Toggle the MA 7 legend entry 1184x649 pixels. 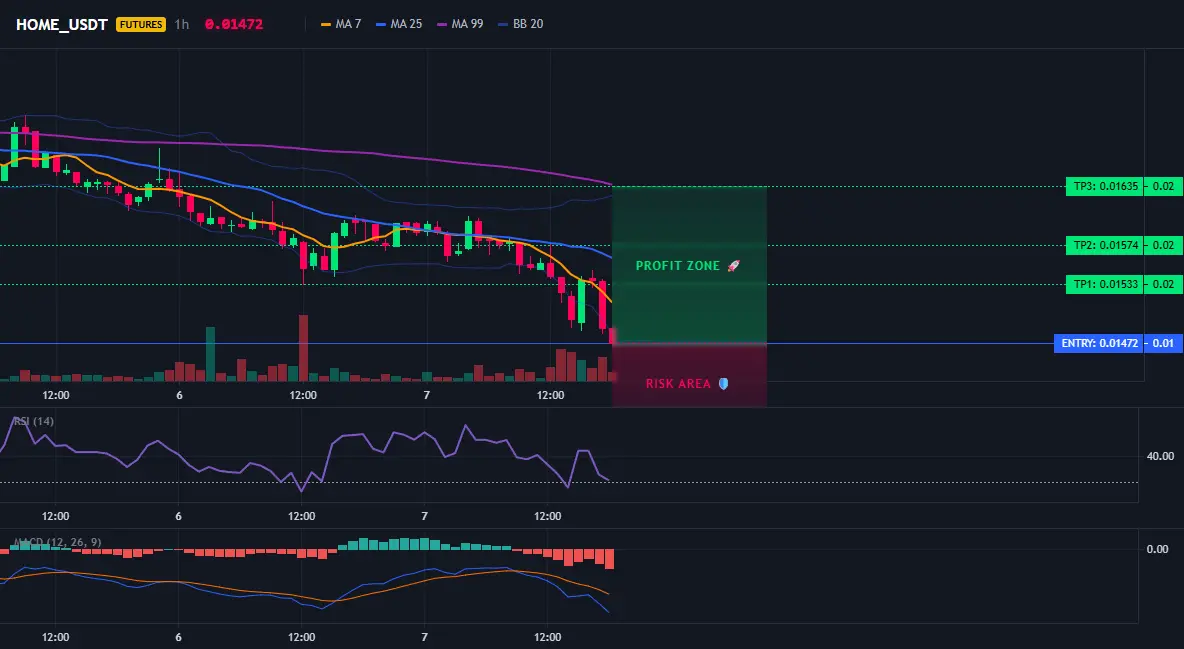(341, 24)
